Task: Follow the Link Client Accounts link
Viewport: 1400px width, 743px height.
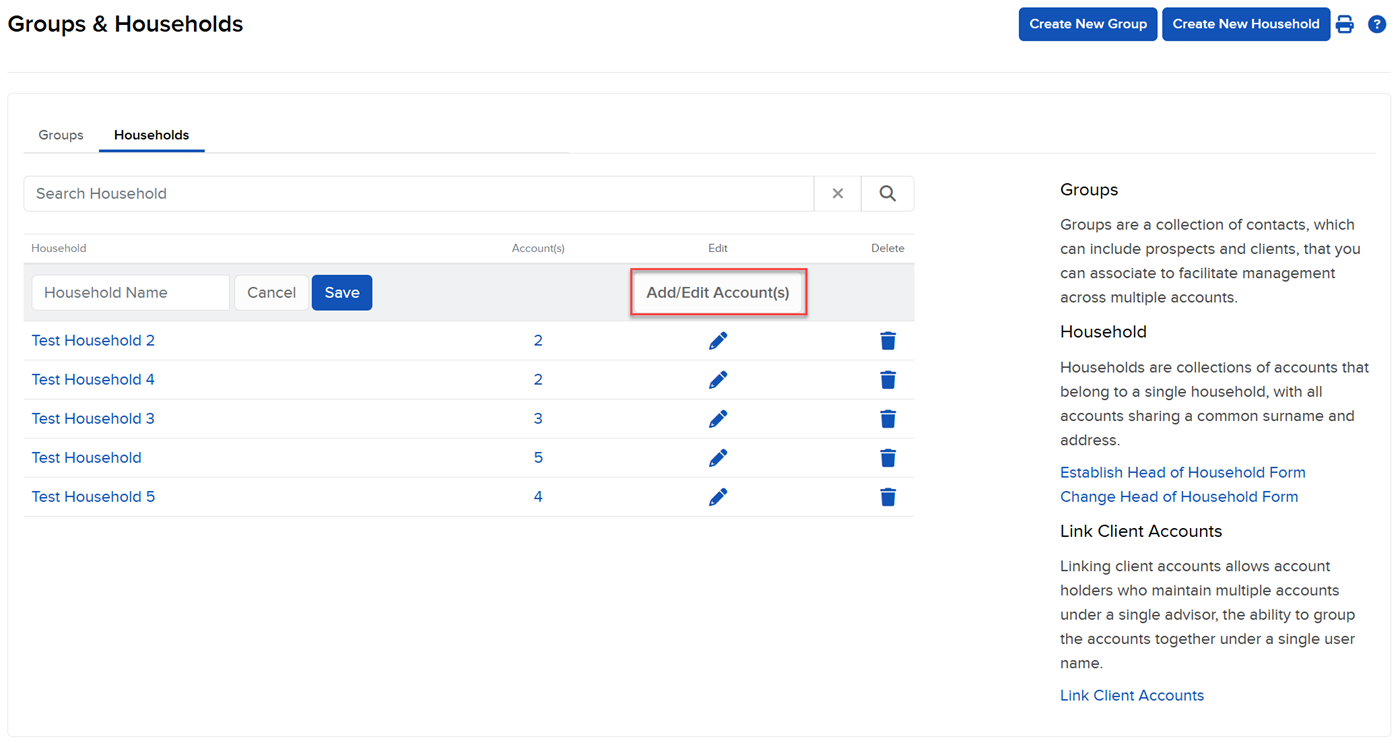Action: pos(1132,696)
